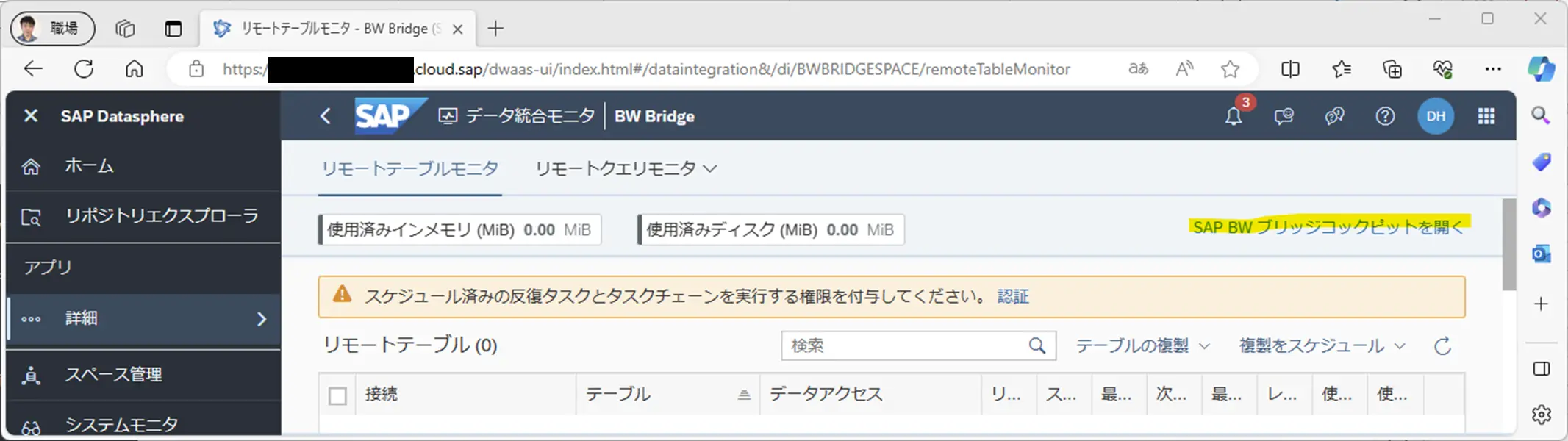
Task: Click the search magnifier icon in table toolbar
Action: coord(1037,345)
